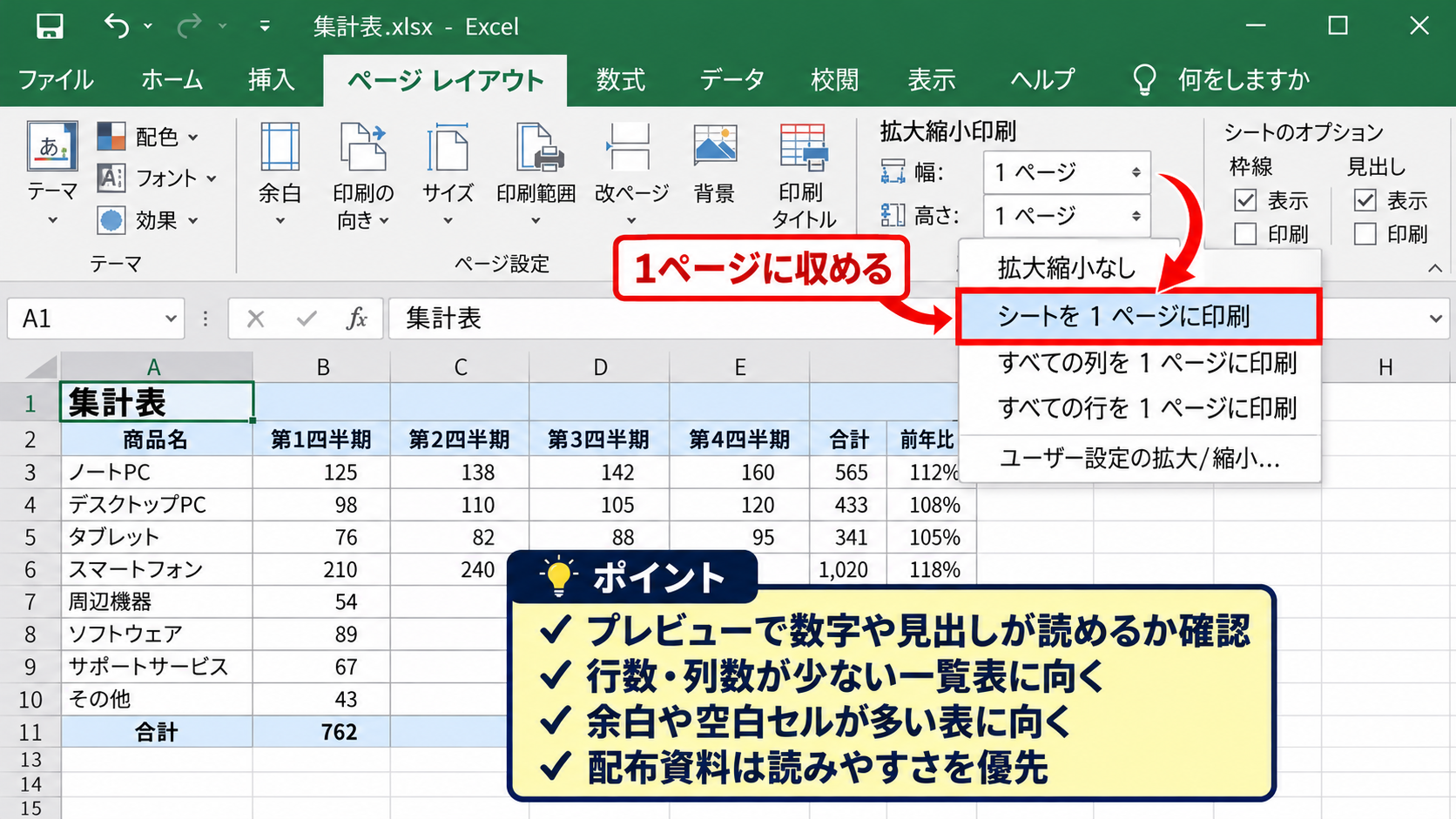The image size is (1456, 819).
Task: Open the 幅 width page dropdown
Action: (x=1067, y=172)
